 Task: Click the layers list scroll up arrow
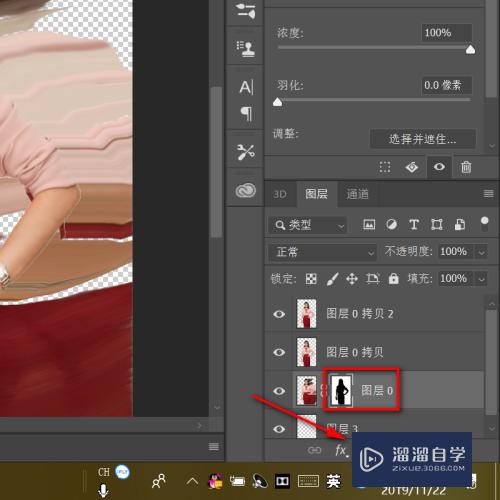point(492,304)
